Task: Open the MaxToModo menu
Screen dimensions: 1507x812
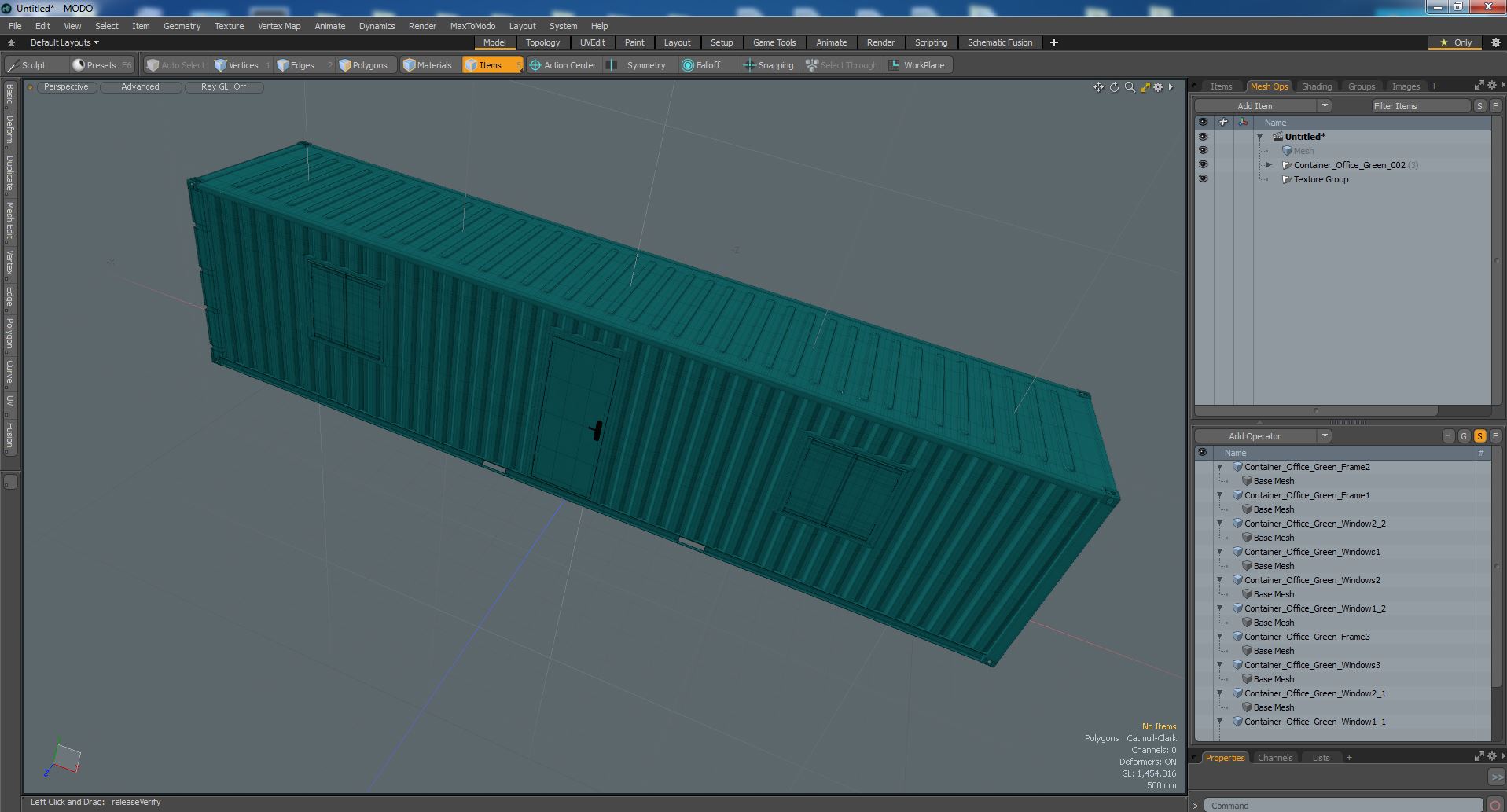Action: (472, 26)
